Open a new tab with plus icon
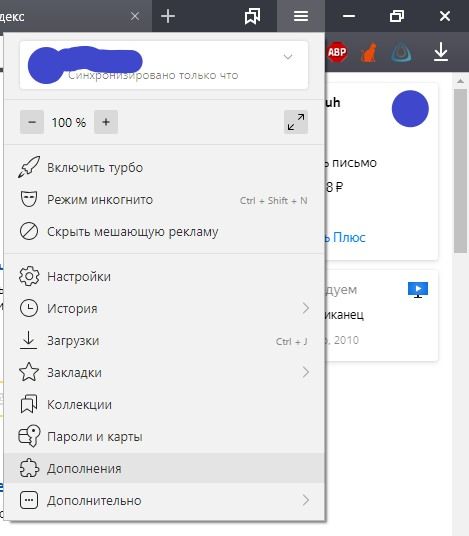469x536 pixels. click(168, 16)
